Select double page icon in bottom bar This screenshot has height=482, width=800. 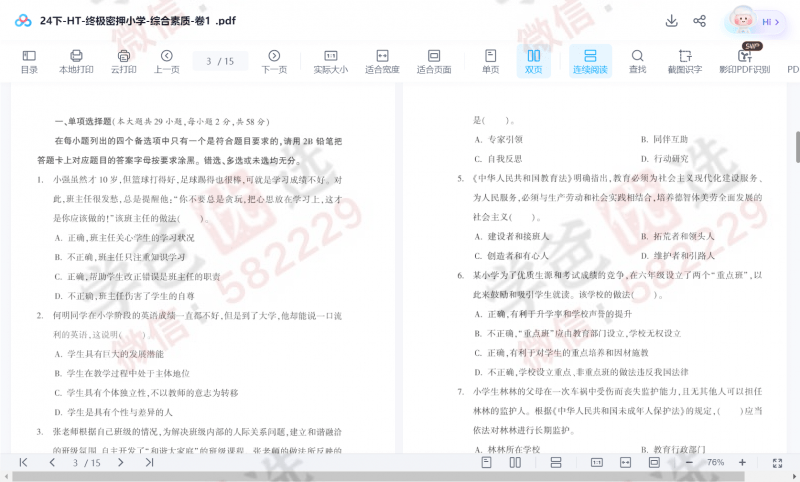(515, 462)
